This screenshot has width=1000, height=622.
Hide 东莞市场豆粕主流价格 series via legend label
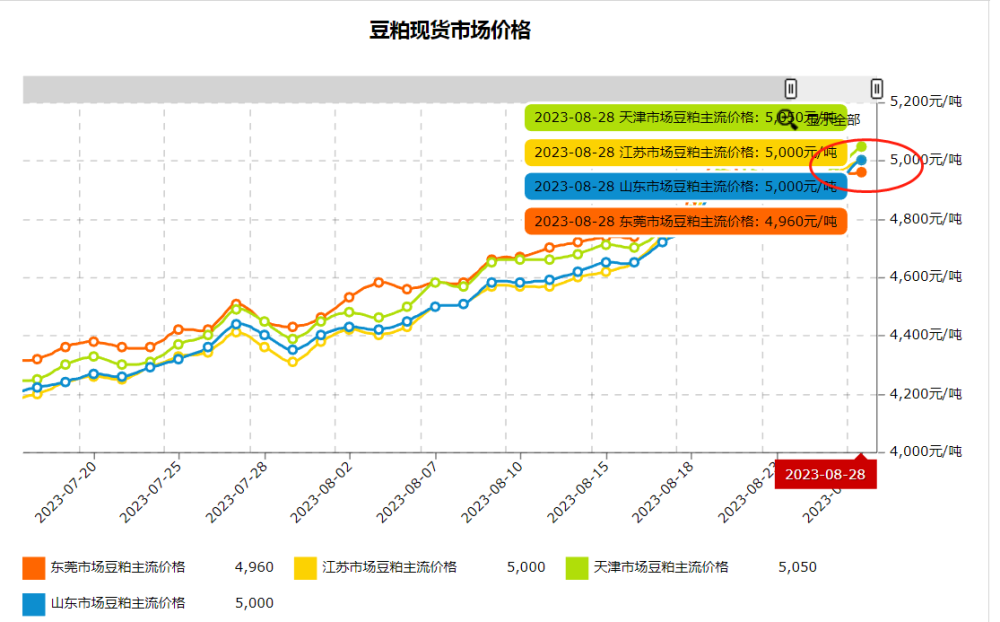coord(118,567)
